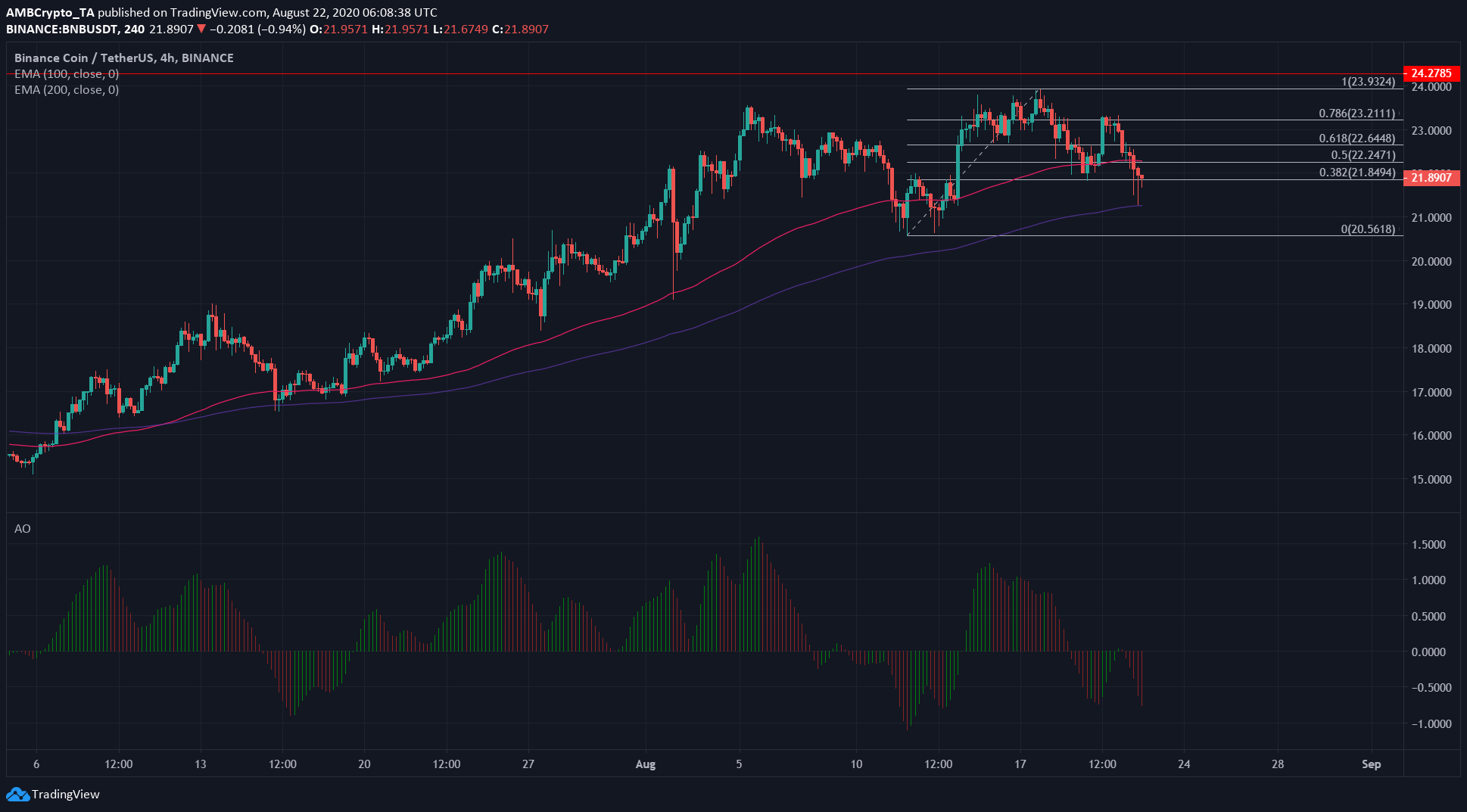Click the 1.5000 AO axis label

coord(1428,545)
